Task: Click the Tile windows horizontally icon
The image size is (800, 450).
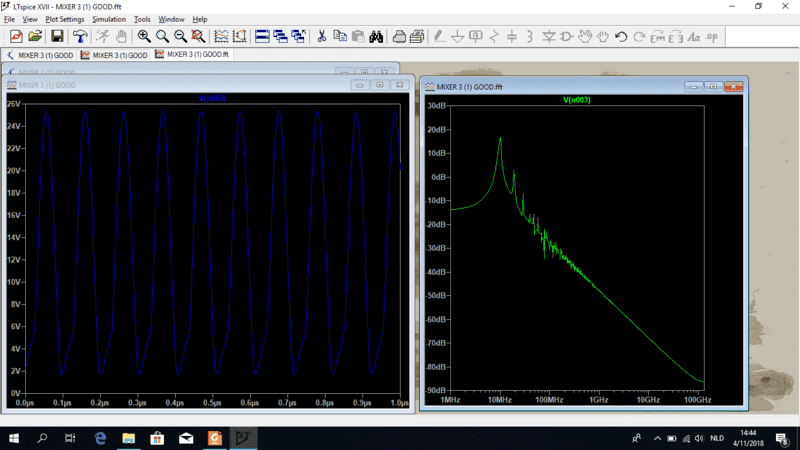Action: [262, 37]
